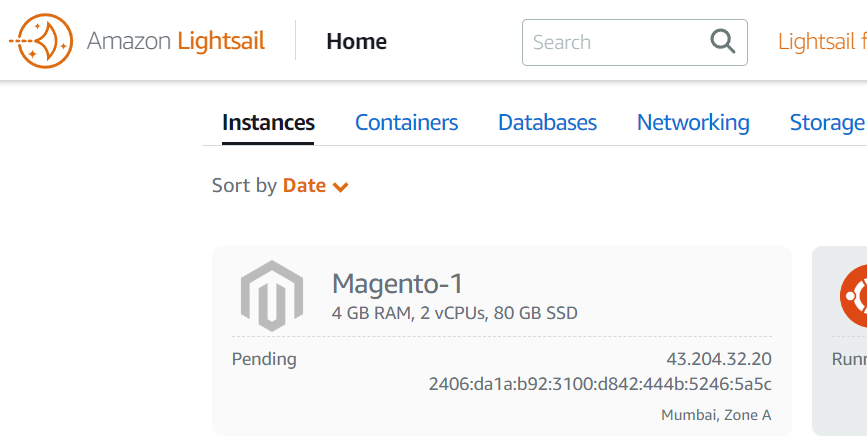Expand the chevron next to Date

(340, 186)
